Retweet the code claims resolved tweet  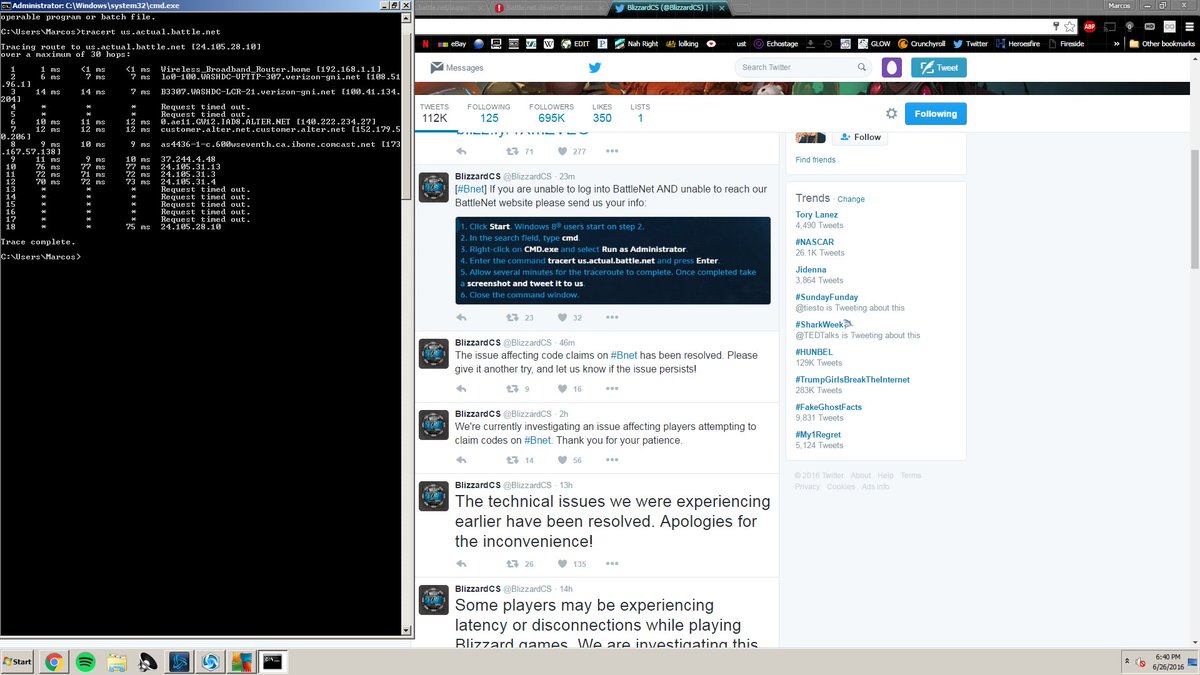(511, 389)
